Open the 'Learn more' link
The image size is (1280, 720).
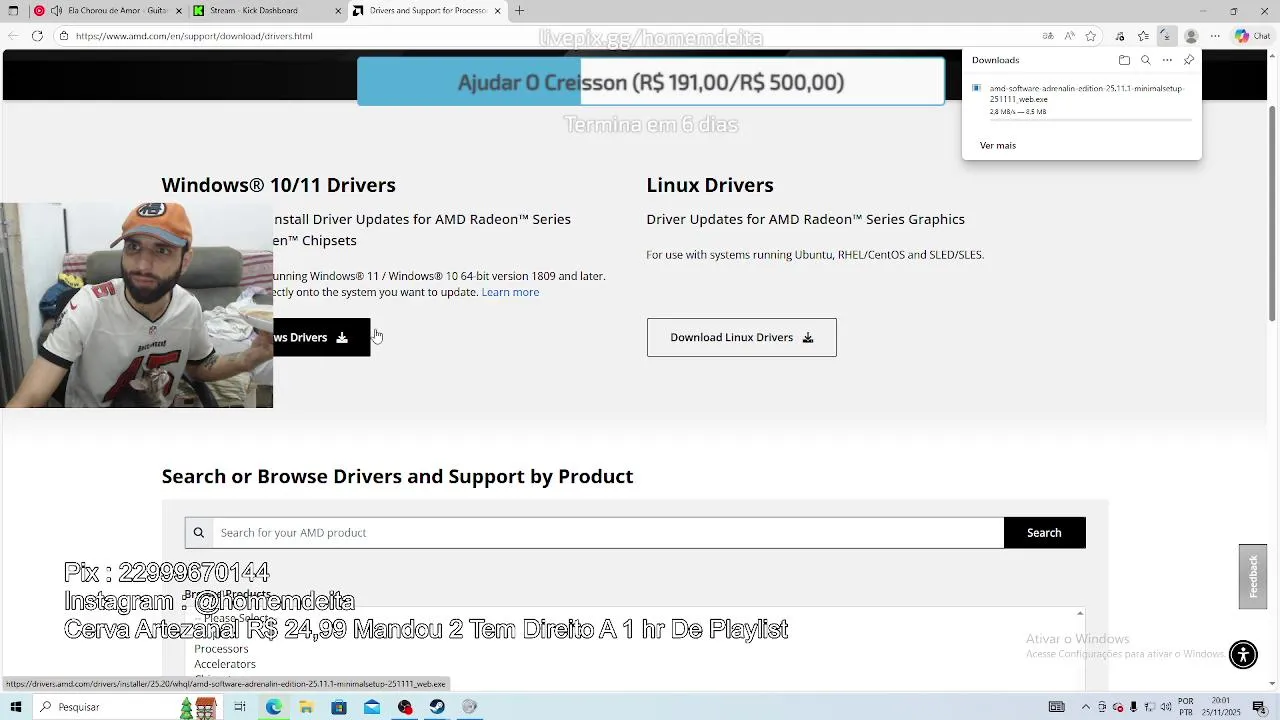(x=510, y=292)
